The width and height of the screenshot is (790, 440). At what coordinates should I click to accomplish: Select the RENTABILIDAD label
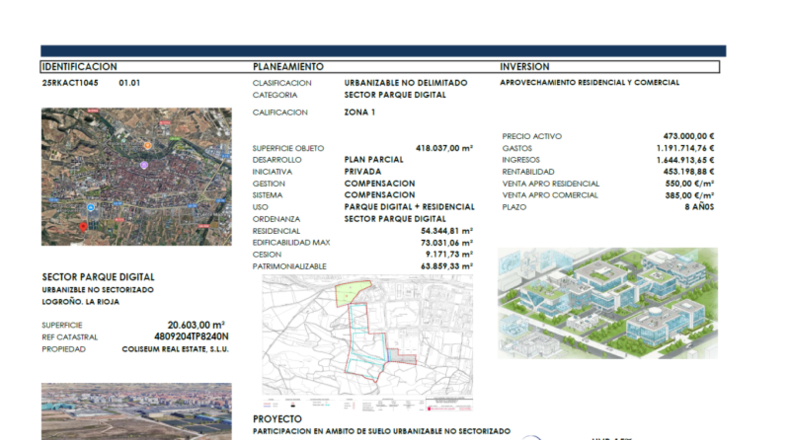529,172
